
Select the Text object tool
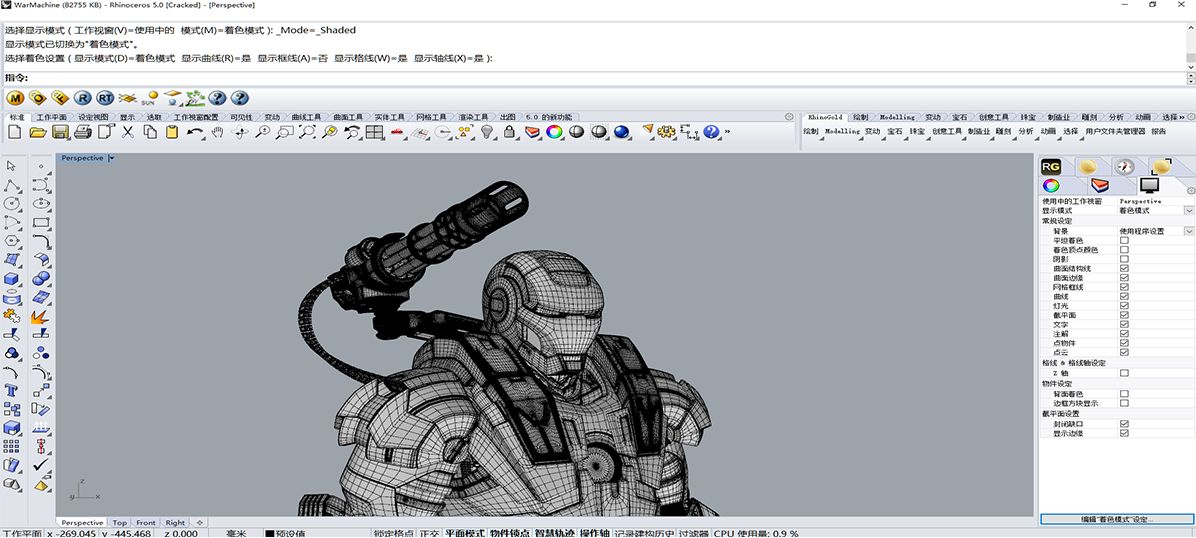[x=12, y=390]
